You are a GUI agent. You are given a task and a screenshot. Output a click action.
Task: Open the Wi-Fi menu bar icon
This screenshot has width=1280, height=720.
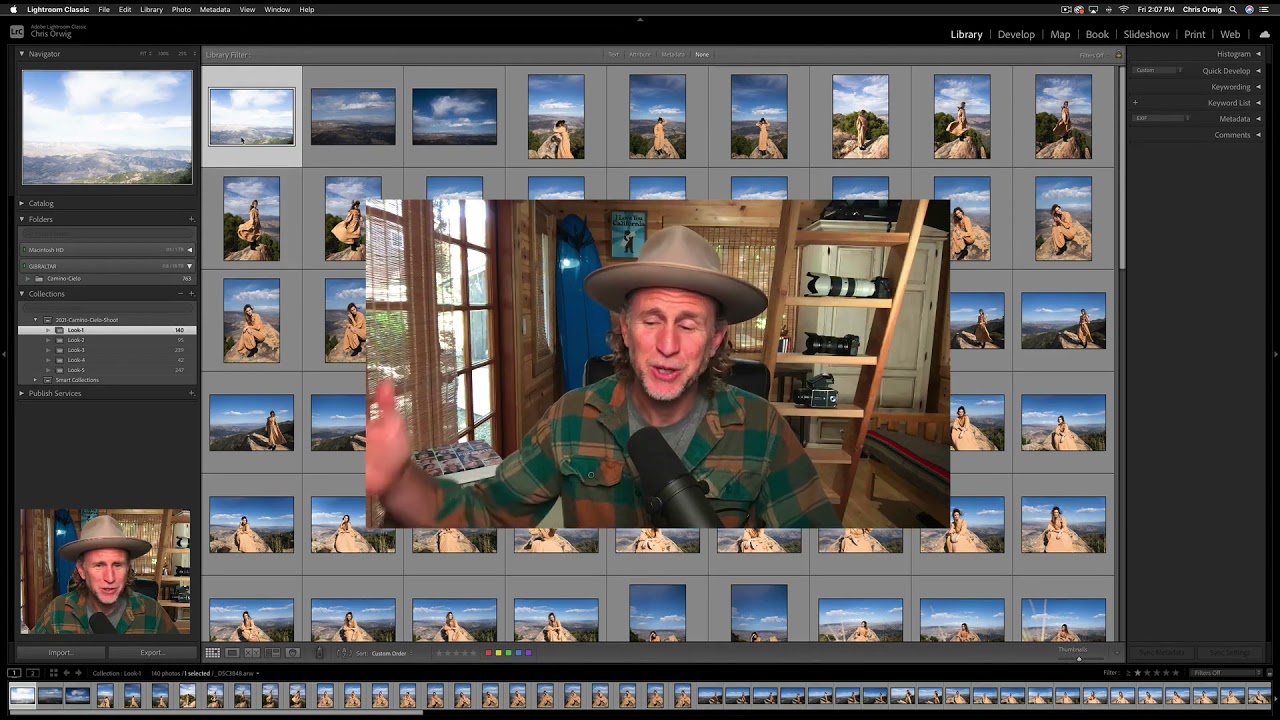[x=1123, y=9]
